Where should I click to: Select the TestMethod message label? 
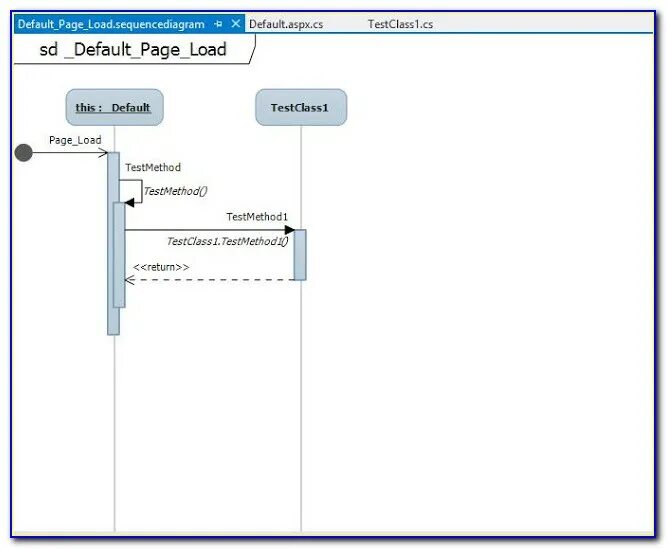[x=153, y=167]
